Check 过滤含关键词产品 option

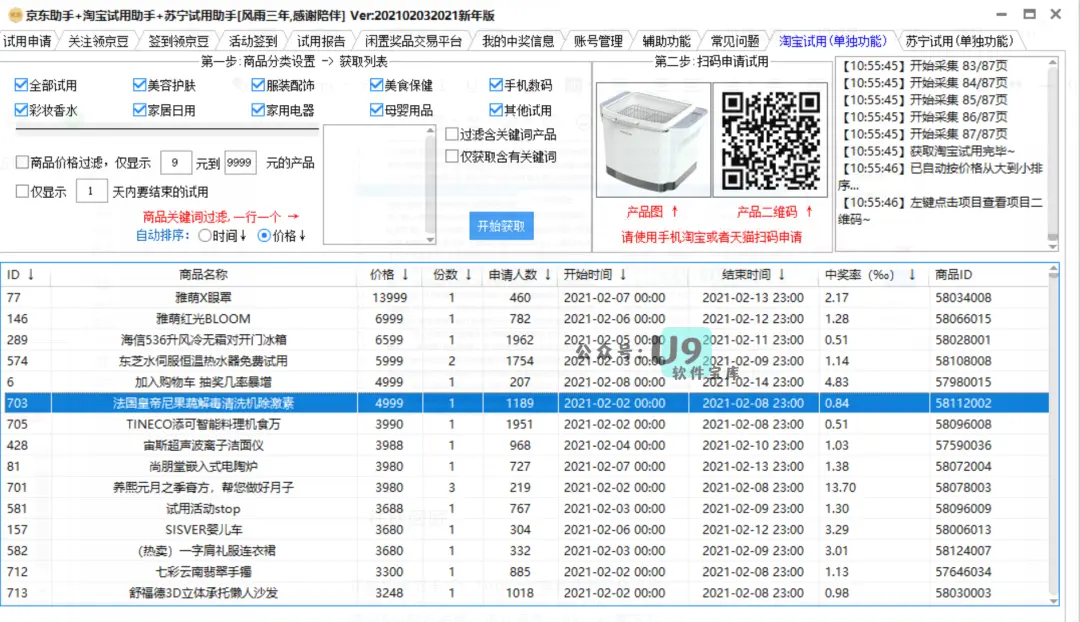[x=452, y=134]
